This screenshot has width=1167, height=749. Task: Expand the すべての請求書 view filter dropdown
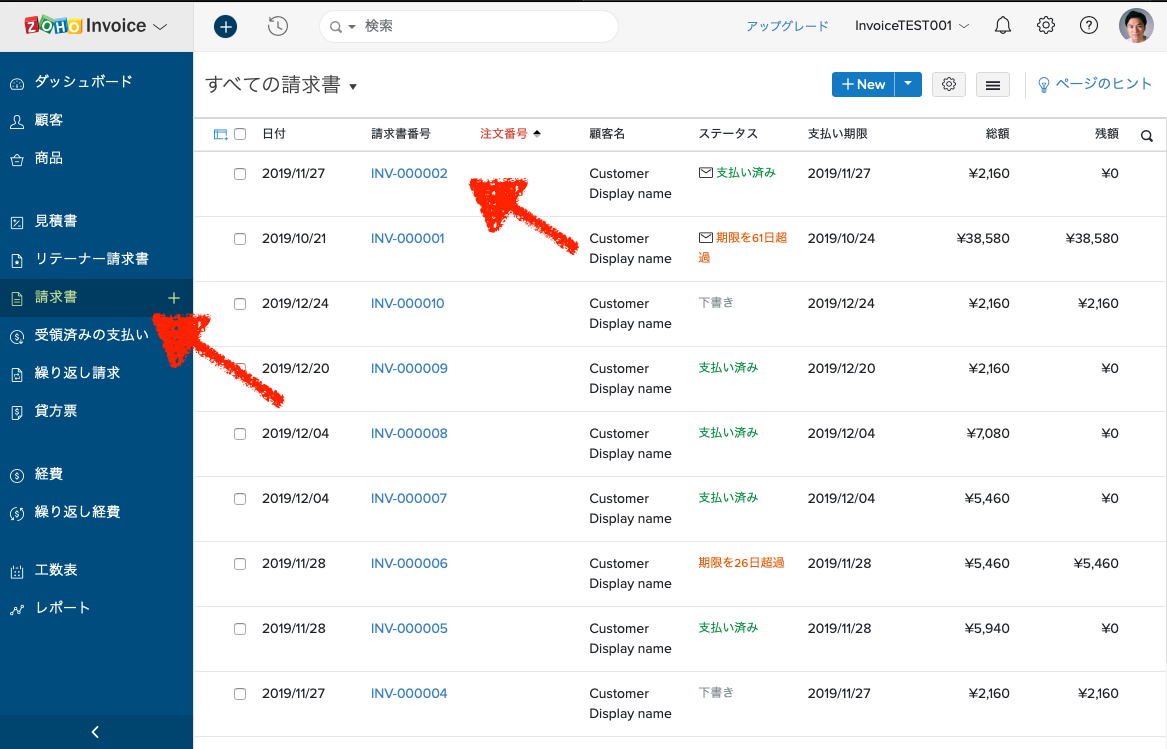pos(353,87)
